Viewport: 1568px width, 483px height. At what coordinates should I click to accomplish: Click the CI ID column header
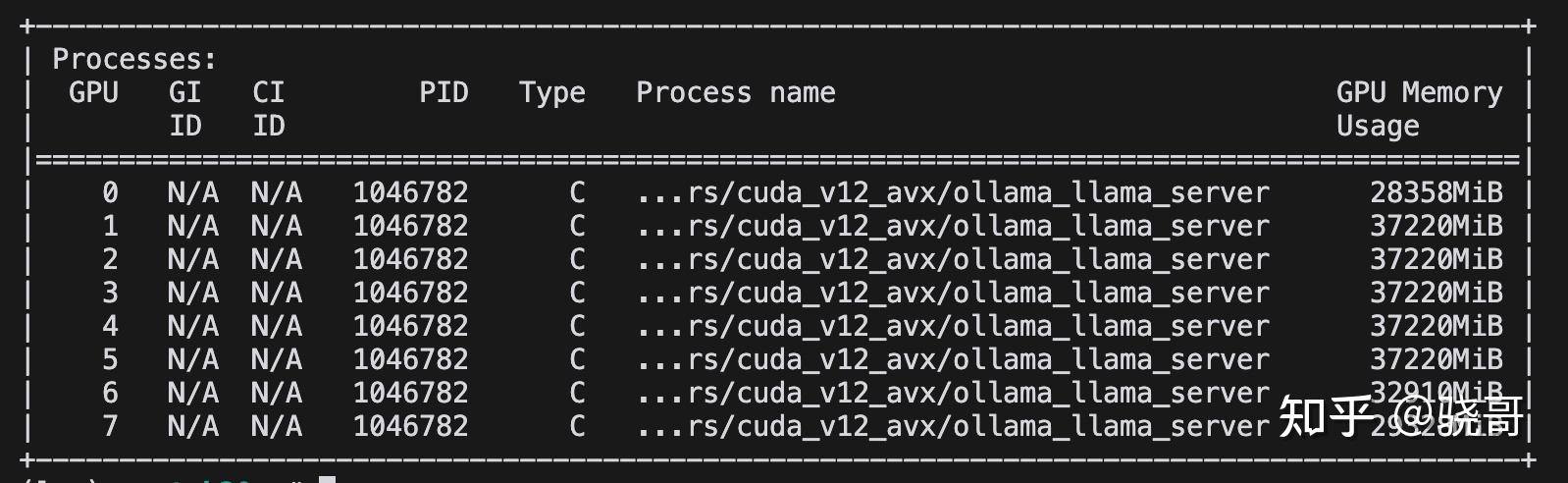click(268, 108)
